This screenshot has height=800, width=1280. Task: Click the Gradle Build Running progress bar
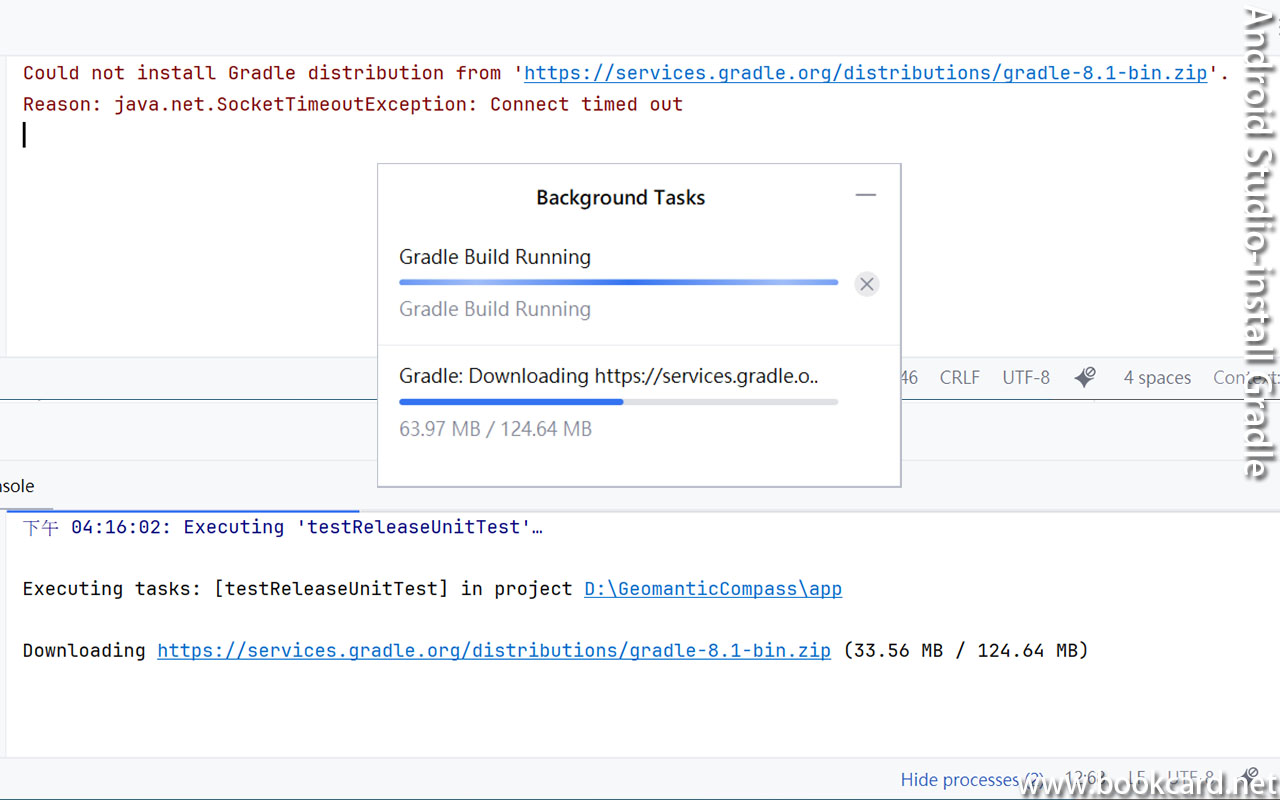618,283
